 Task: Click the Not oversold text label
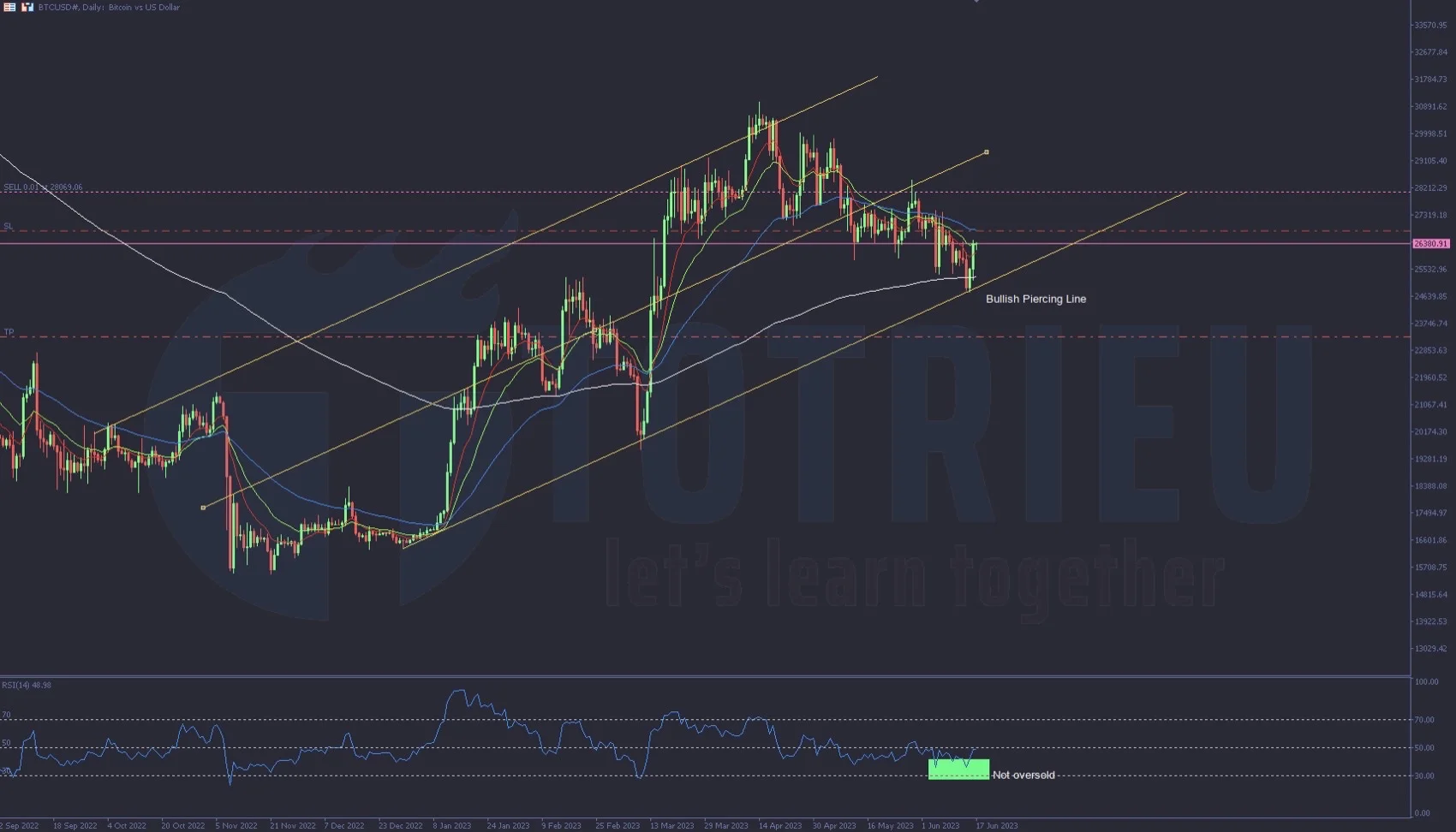point(1024,775)
